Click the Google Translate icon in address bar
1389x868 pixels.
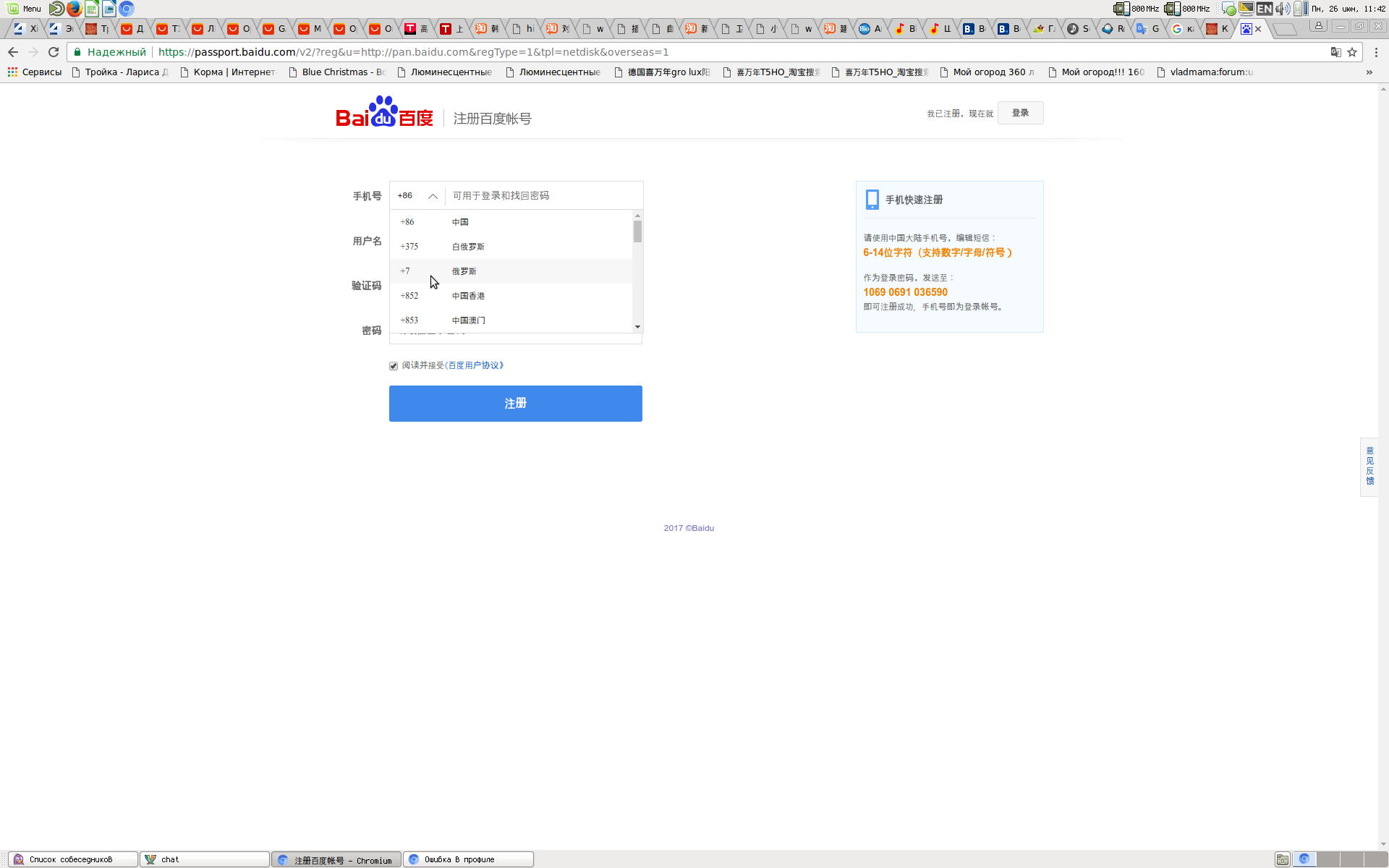click(1335, 52)
